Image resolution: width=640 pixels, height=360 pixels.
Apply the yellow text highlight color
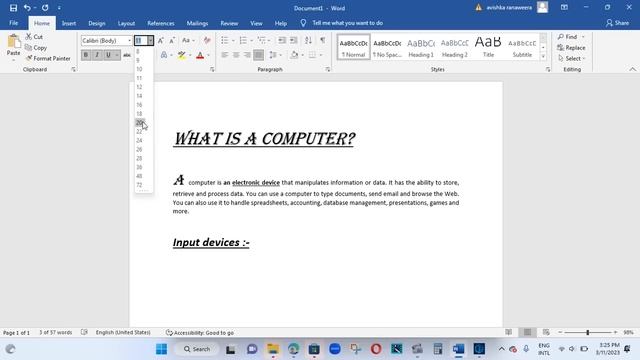[182, 55]
